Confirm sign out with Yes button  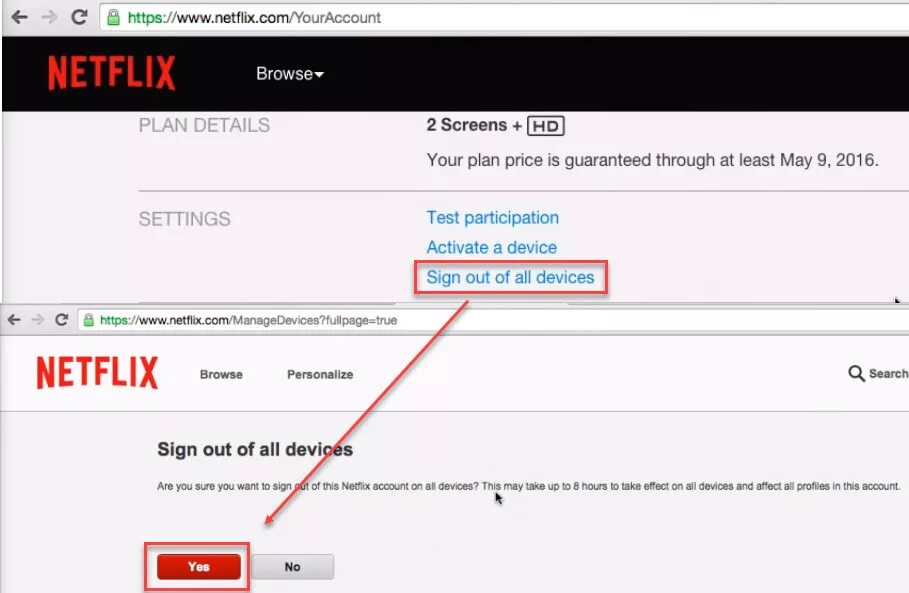pos(199,567)
